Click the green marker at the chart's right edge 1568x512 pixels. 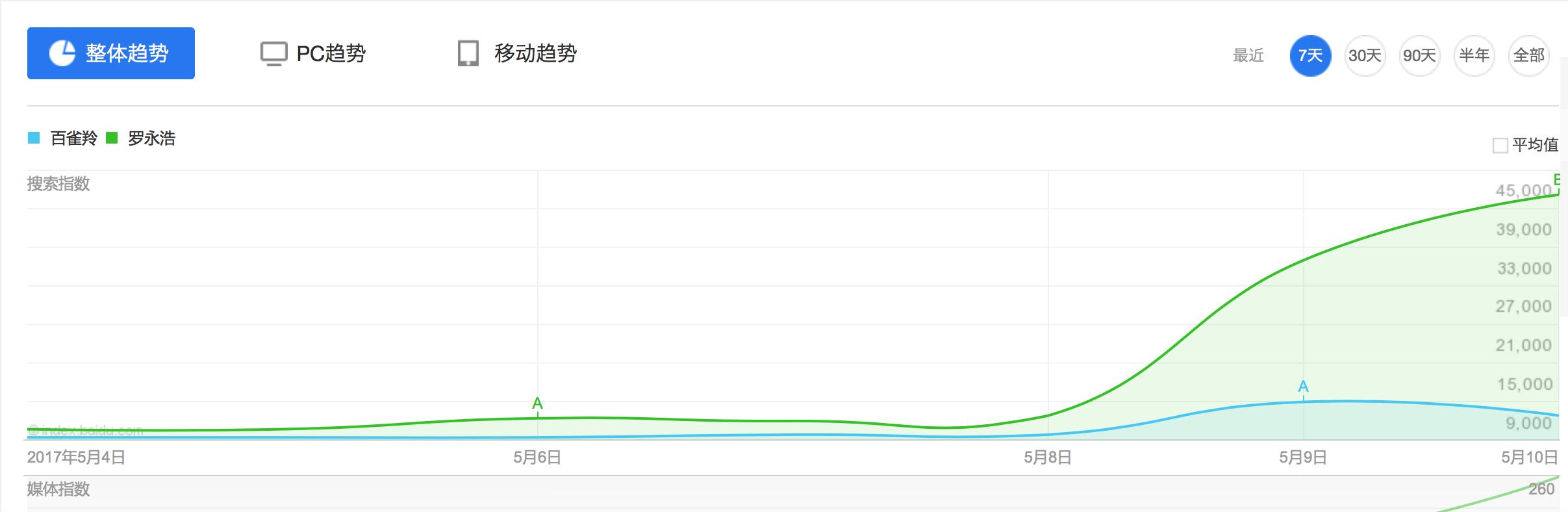1557,180
